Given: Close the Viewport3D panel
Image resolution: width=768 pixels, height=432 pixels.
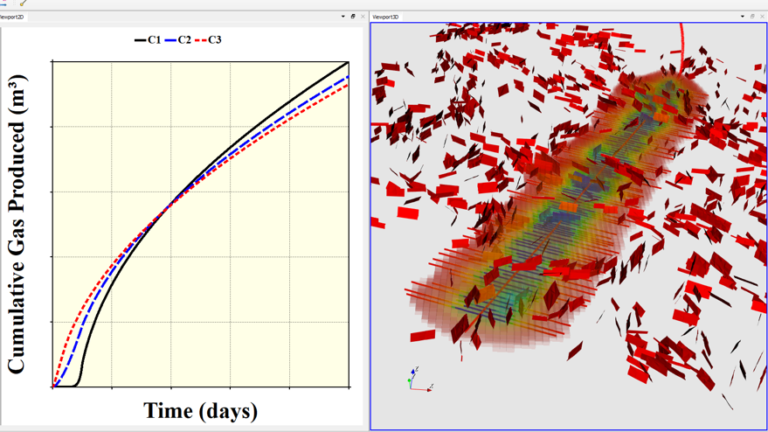Looking at the screenshot, I should (761, 17).
